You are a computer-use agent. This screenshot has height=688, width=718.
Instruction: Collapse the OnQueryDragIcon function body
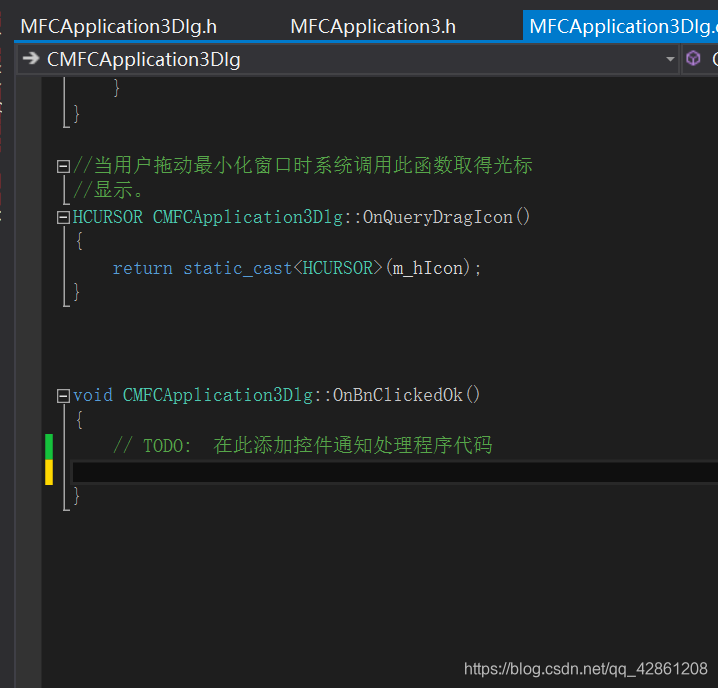pos(63,218)
